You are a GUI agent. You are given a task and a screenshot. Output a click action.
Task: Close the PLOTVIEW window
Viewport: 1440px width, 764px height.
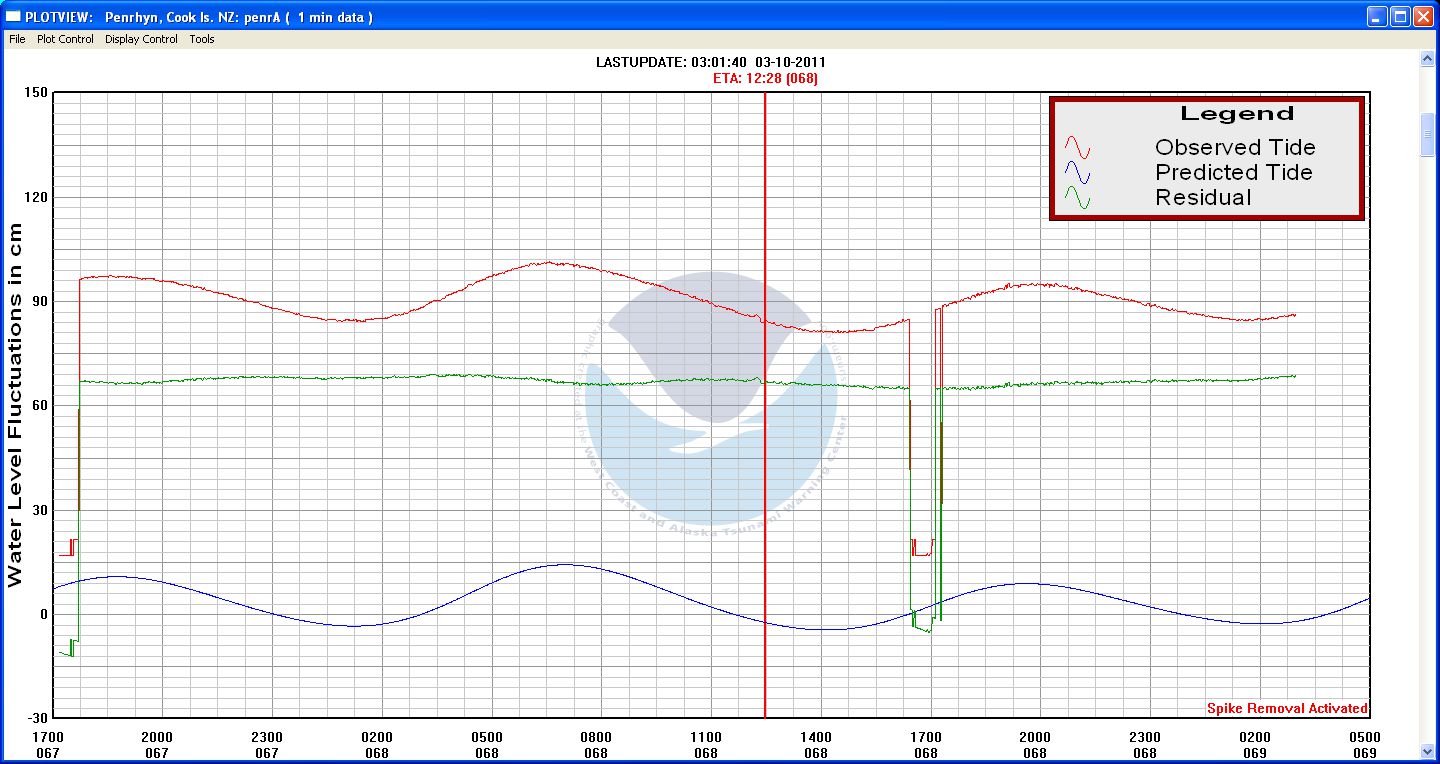tap(1424, 16)
